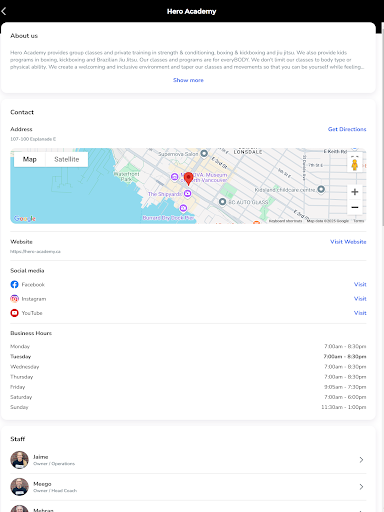This screenshot has width=384, height=512.
Task: Click the address text 107-100 Esplanade E
Action: tap(33, 139)
